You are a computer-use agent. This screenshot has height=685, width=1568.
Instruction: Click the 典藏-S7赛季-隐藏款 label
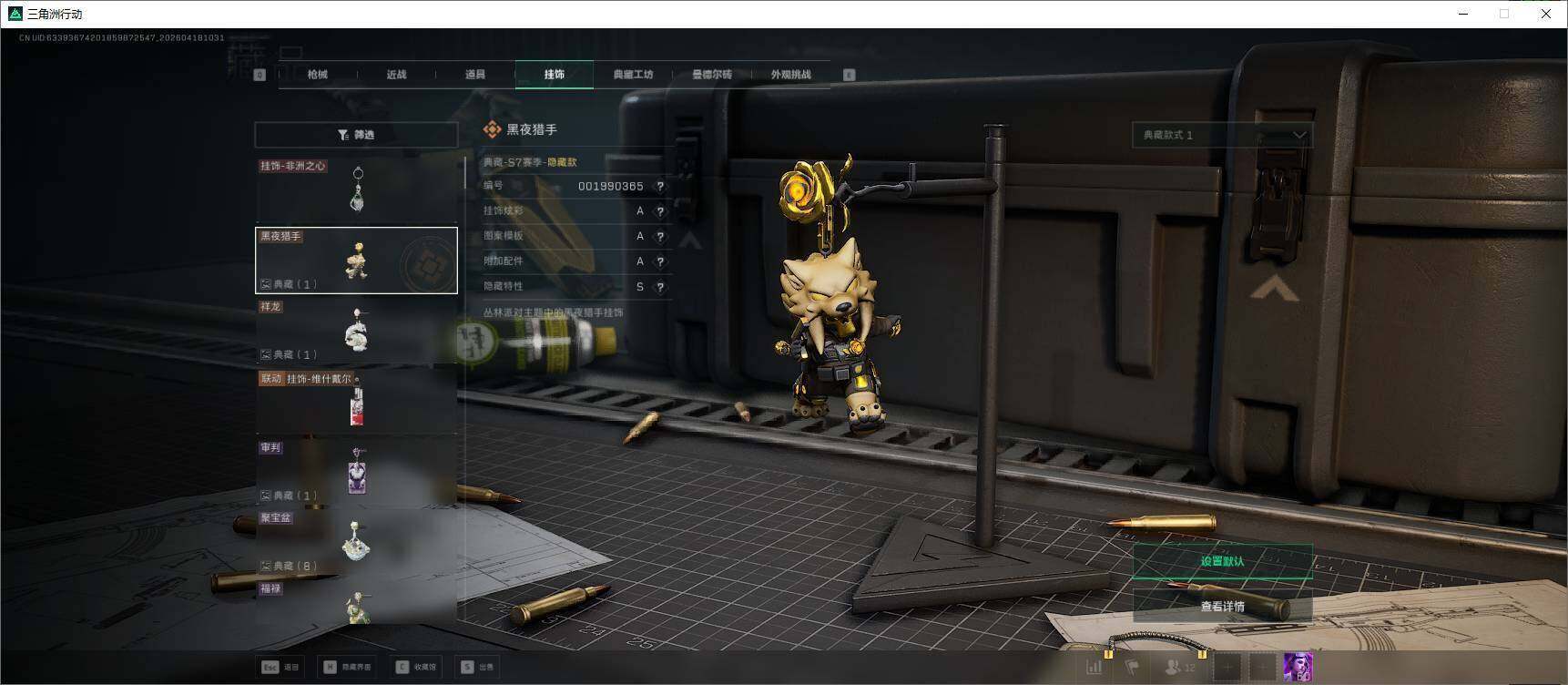coord(530,162)
